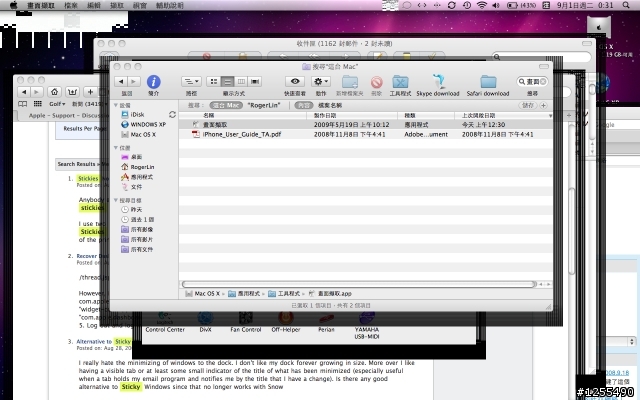Open the File menu in menu bar
640x400 pixels.
[x=71, y=5]
